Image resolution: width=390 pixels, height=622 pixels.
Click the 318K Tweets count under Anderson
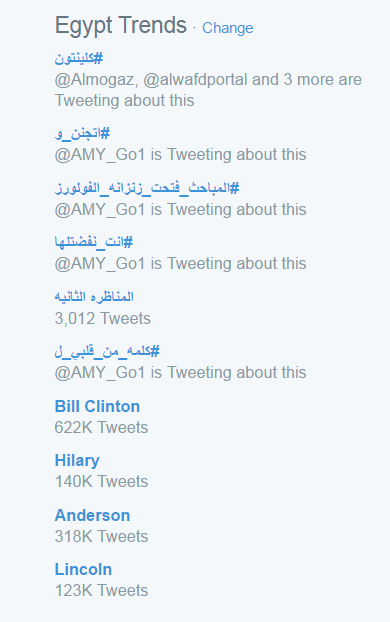click(102, 536)
